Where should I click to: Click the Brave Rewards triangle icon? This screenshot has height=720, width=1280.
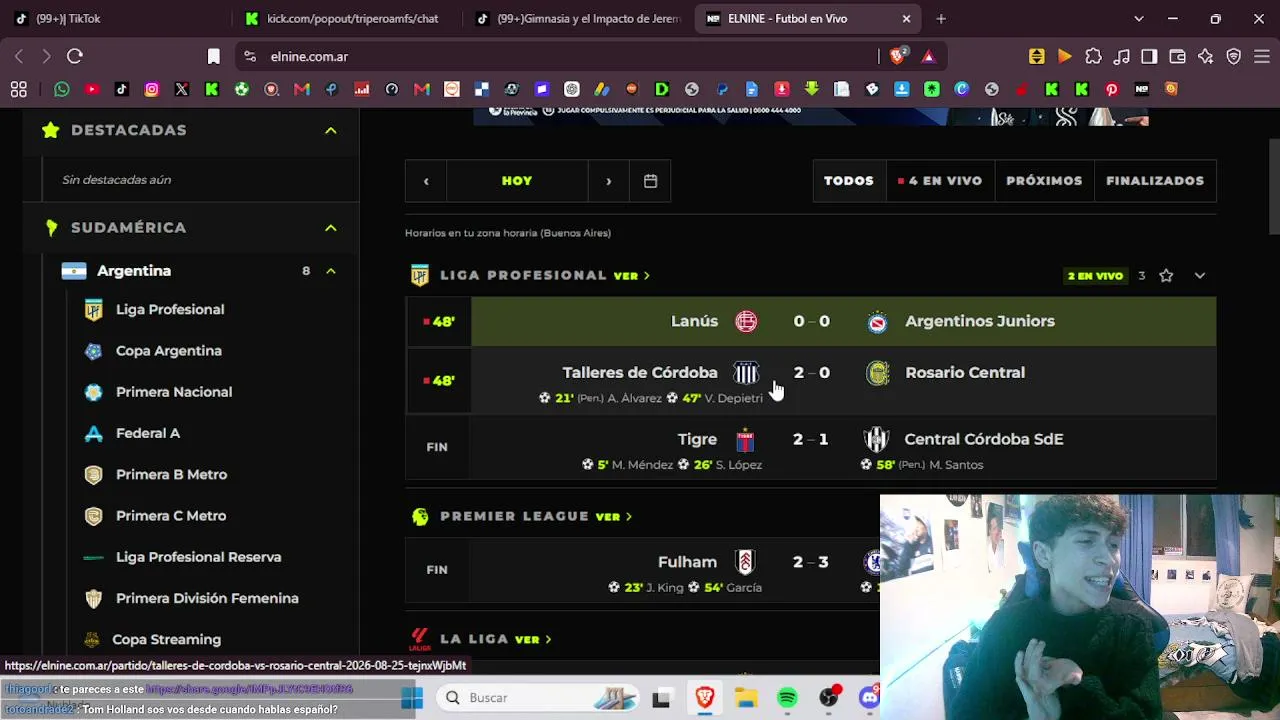(929, 56)
